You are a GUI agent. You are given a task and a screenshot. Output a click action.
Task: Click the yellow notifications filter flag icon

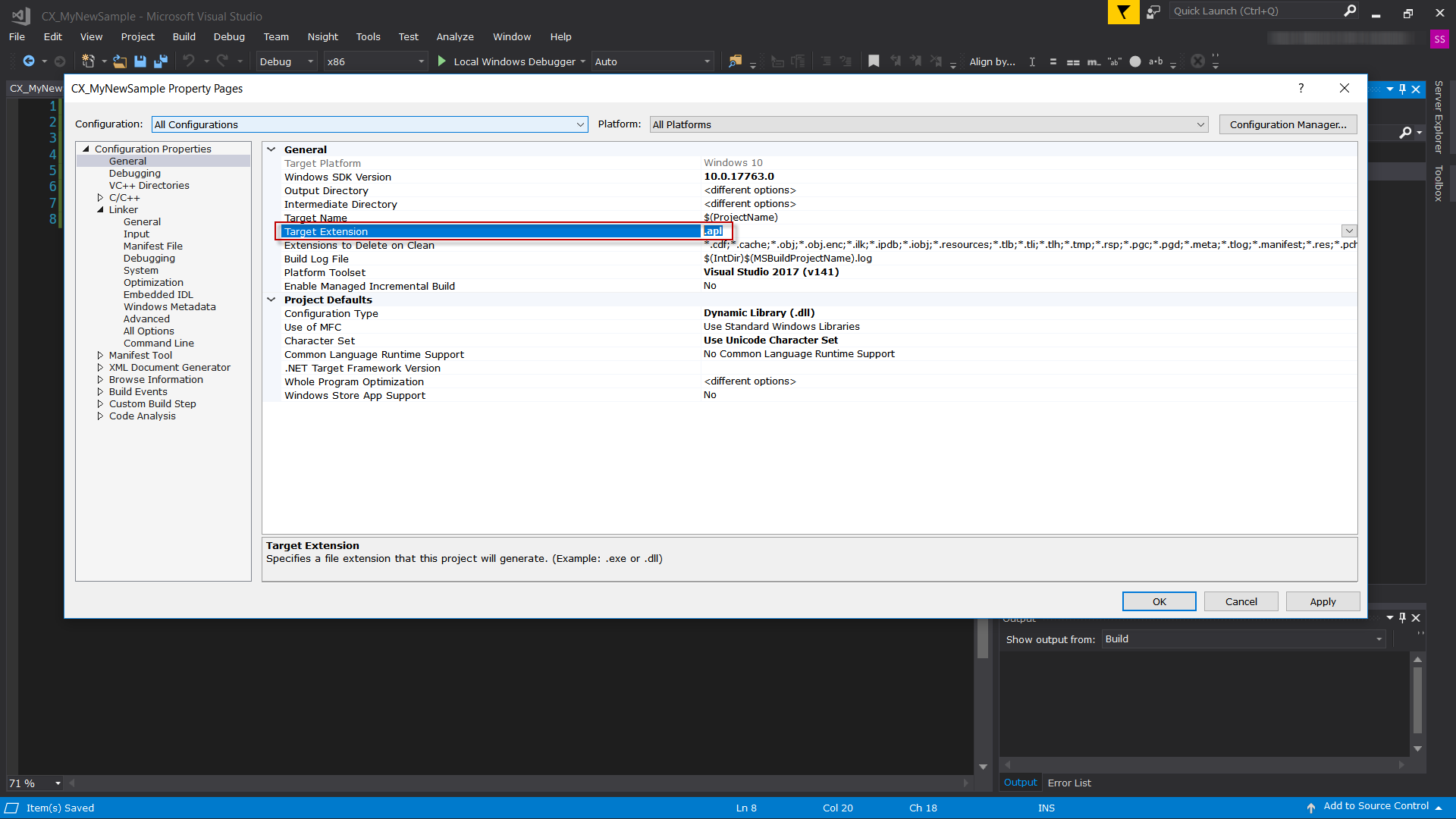point(1123,12)
